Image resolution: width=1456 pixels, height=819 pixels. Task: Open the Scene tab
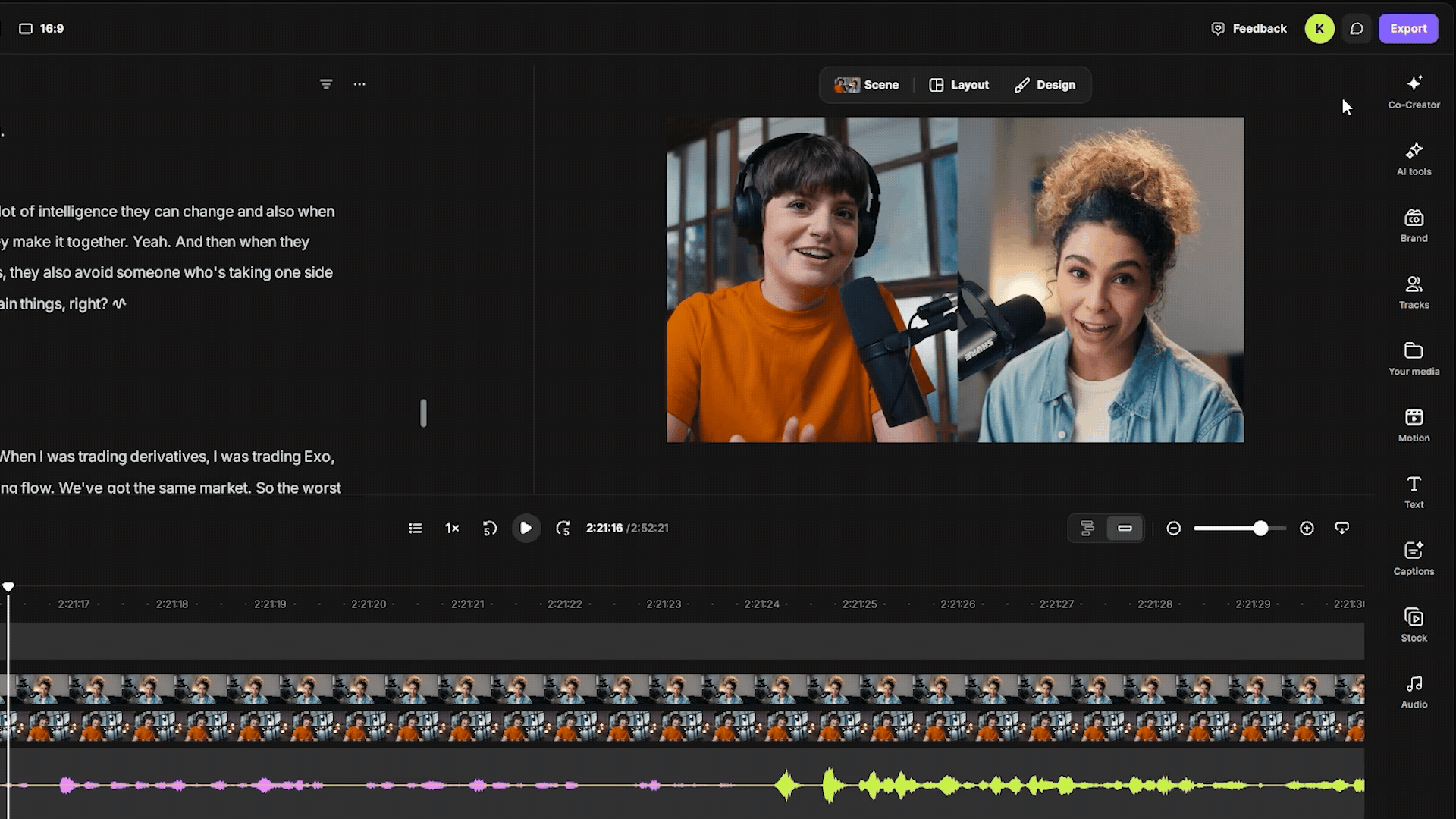coord(867,85)
